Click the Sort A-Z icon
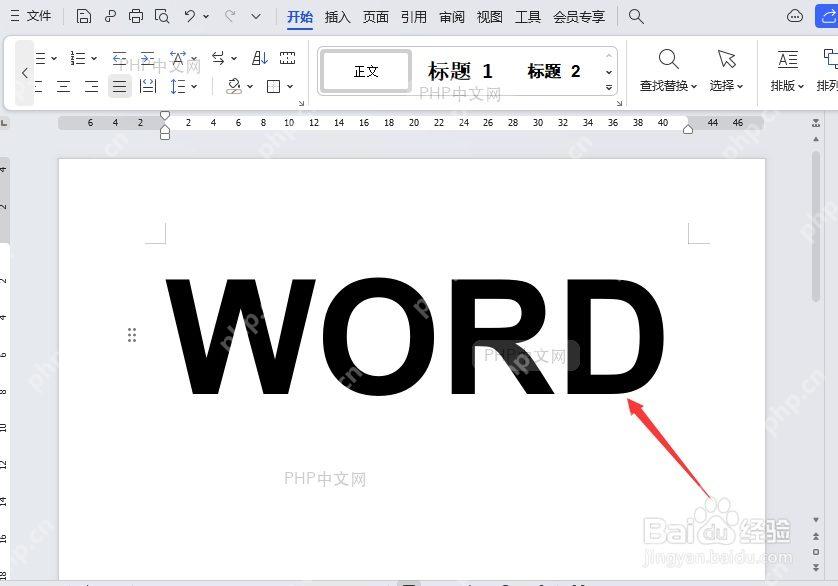Screen dimensions: 838x586 [x=260, y=58]
